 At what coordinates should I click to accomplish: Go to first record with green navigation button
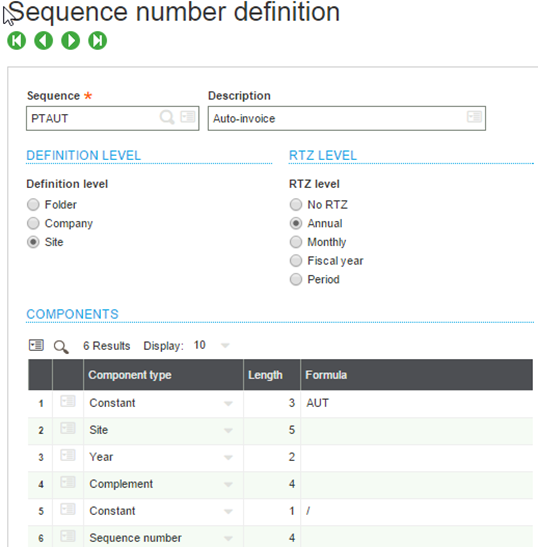click(x=16, y=40)
